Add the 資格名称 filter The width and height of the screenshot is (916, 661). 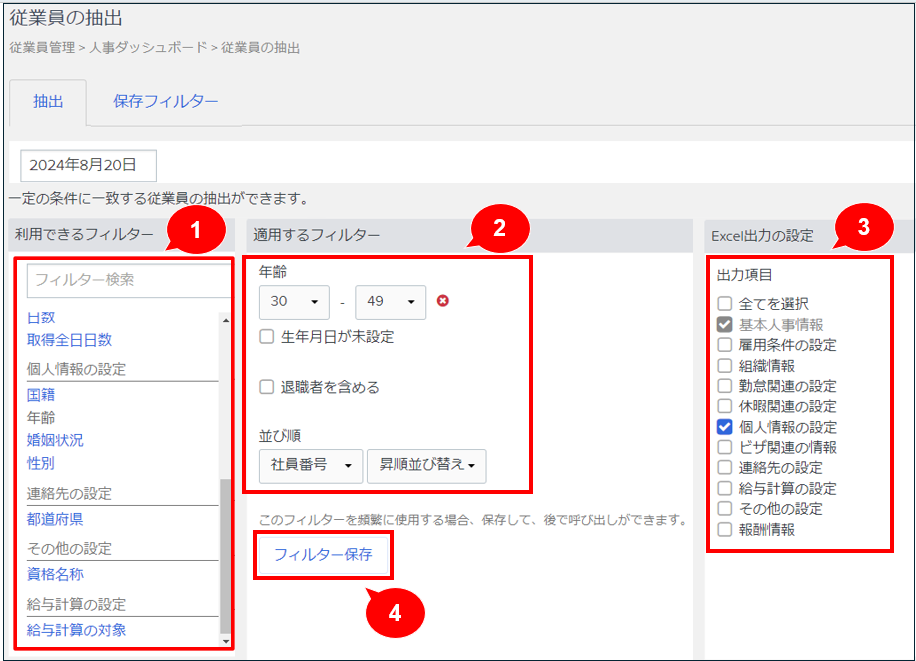tap(55, 575)
